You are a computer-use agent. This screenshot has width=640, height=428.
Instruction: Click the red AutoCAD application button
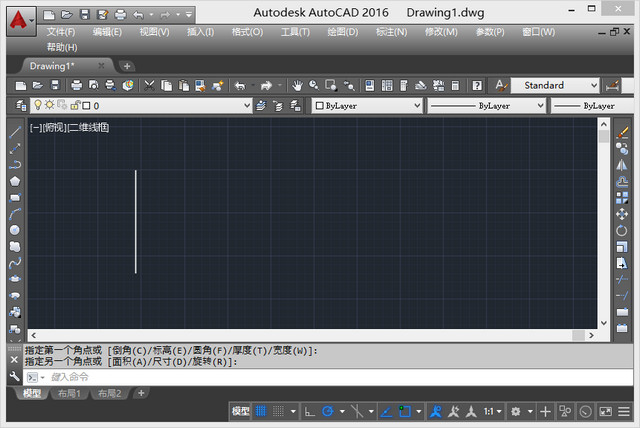click(21, 21)
